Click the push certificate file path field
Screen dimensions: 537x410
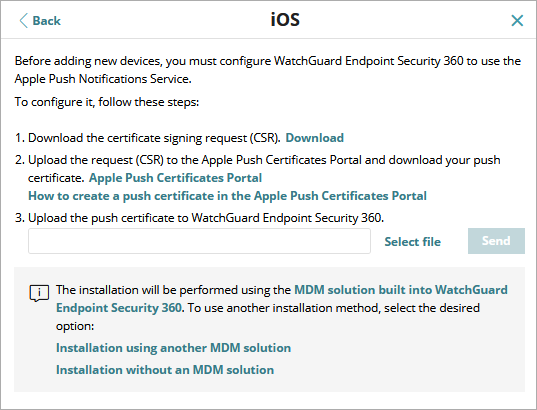pyautogui.click(x=199, y=241)
